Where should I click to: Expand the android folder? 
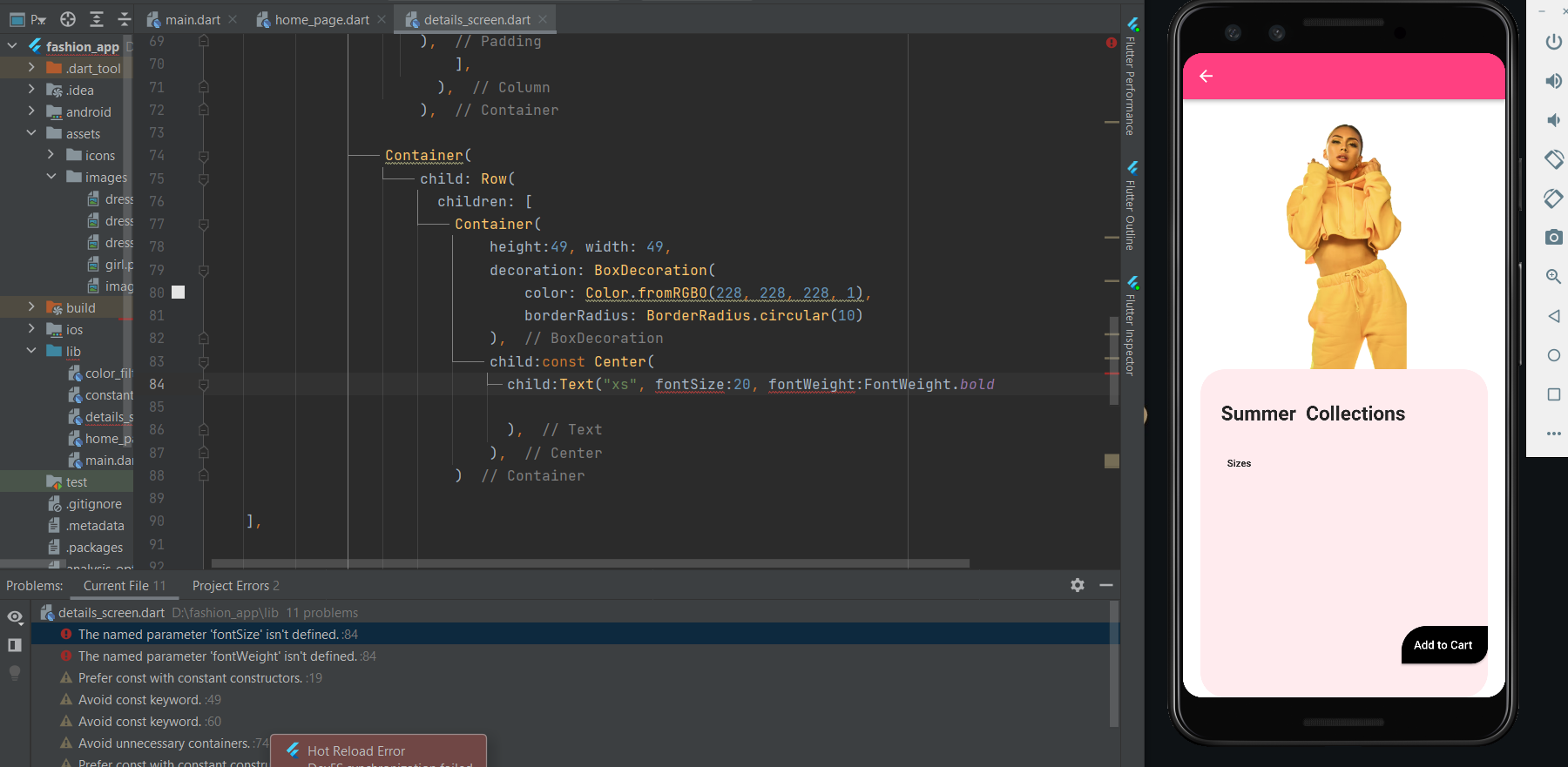(x=31, y=111)
